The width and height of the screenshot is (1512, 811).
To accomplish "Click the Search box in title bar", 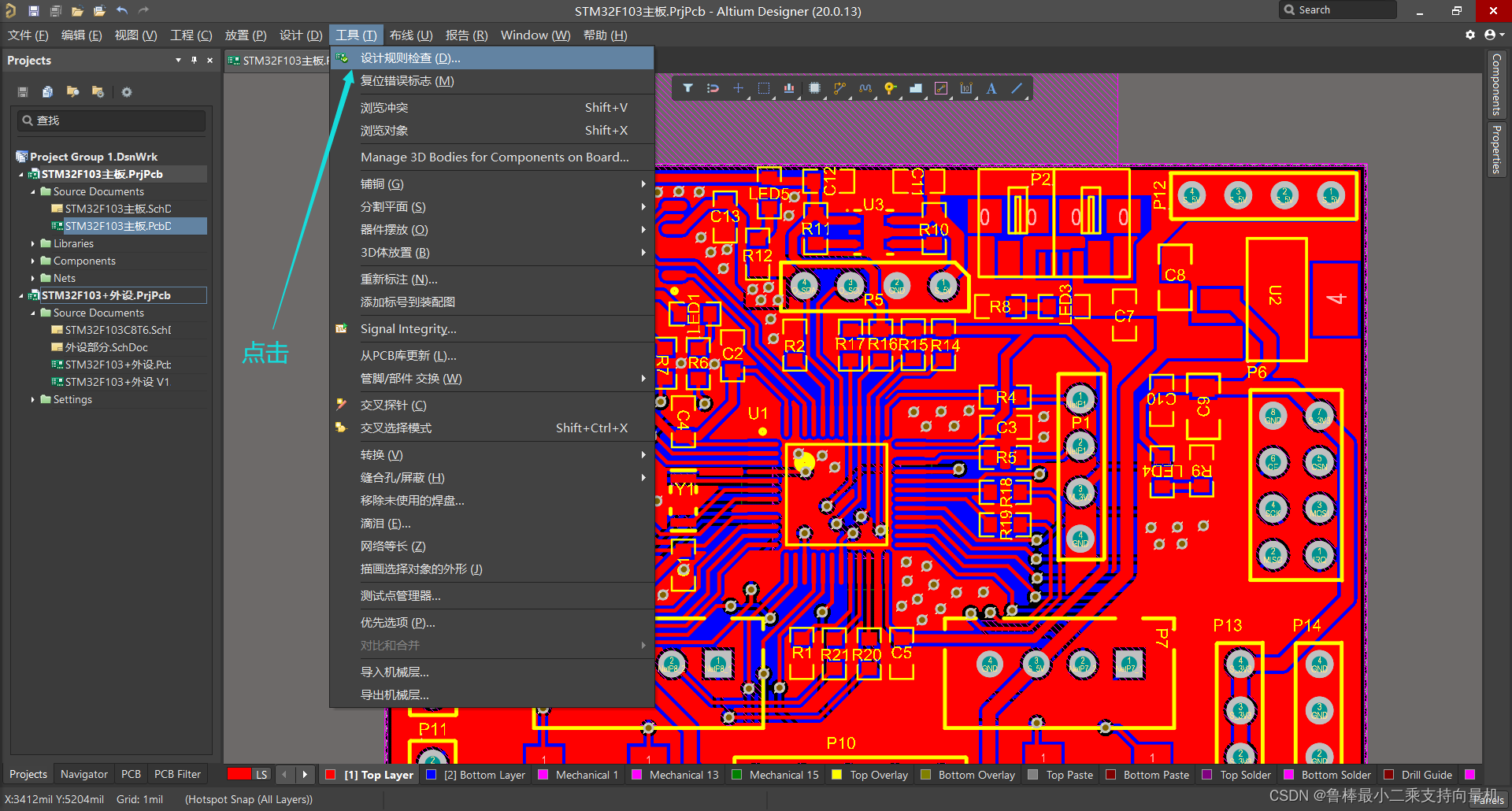I will [1337, 9].
